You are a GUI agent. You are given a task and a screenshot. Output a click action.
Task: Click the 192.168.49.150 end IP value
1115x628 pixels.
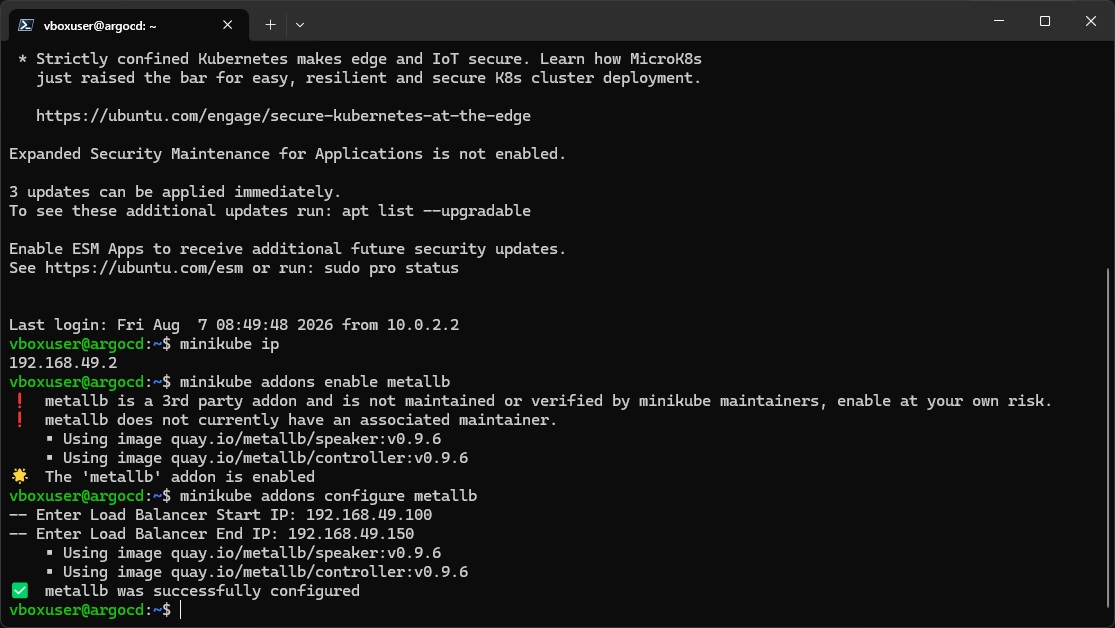pos(351,533)
